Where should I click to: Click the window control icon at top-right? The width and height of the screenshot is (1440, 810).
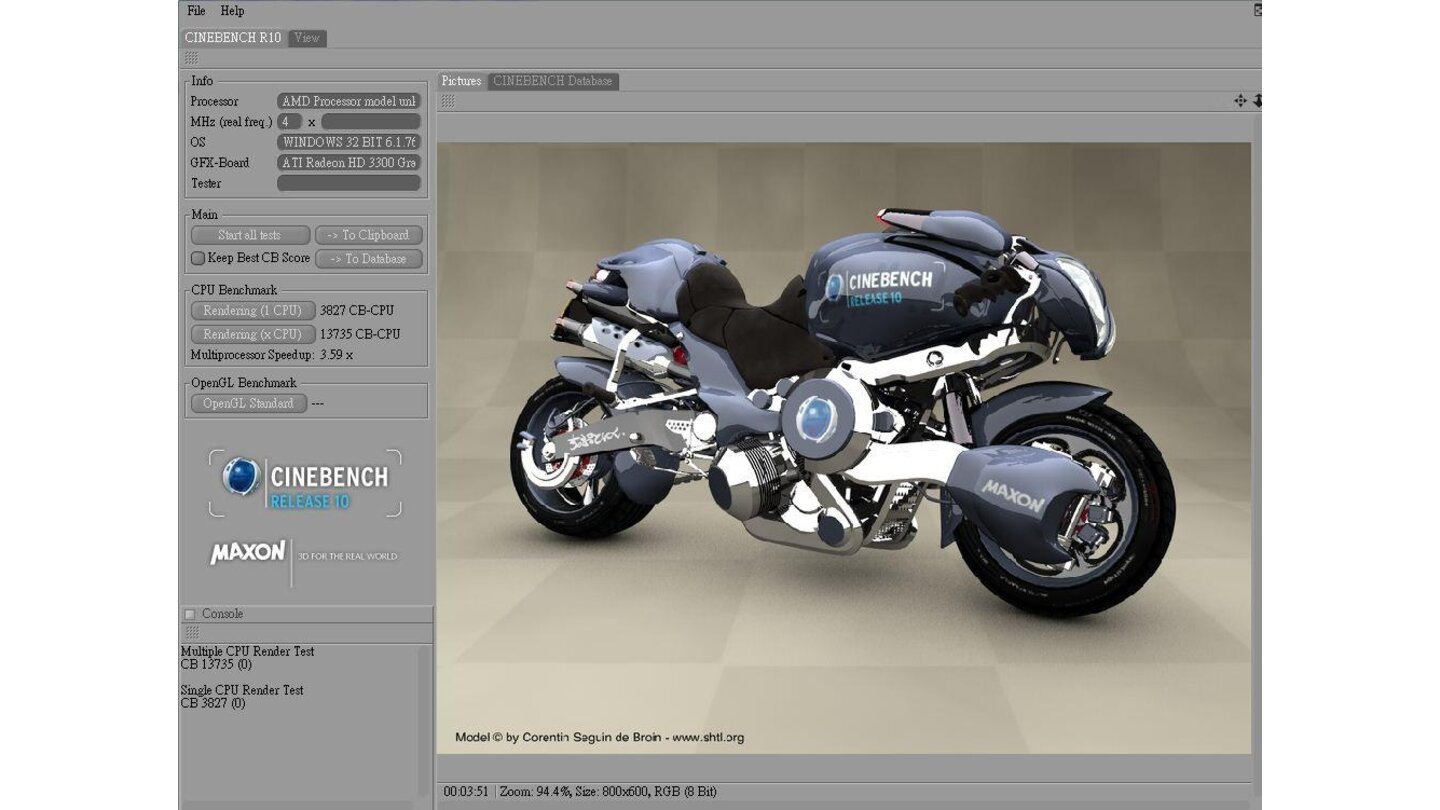[1258, 10]
